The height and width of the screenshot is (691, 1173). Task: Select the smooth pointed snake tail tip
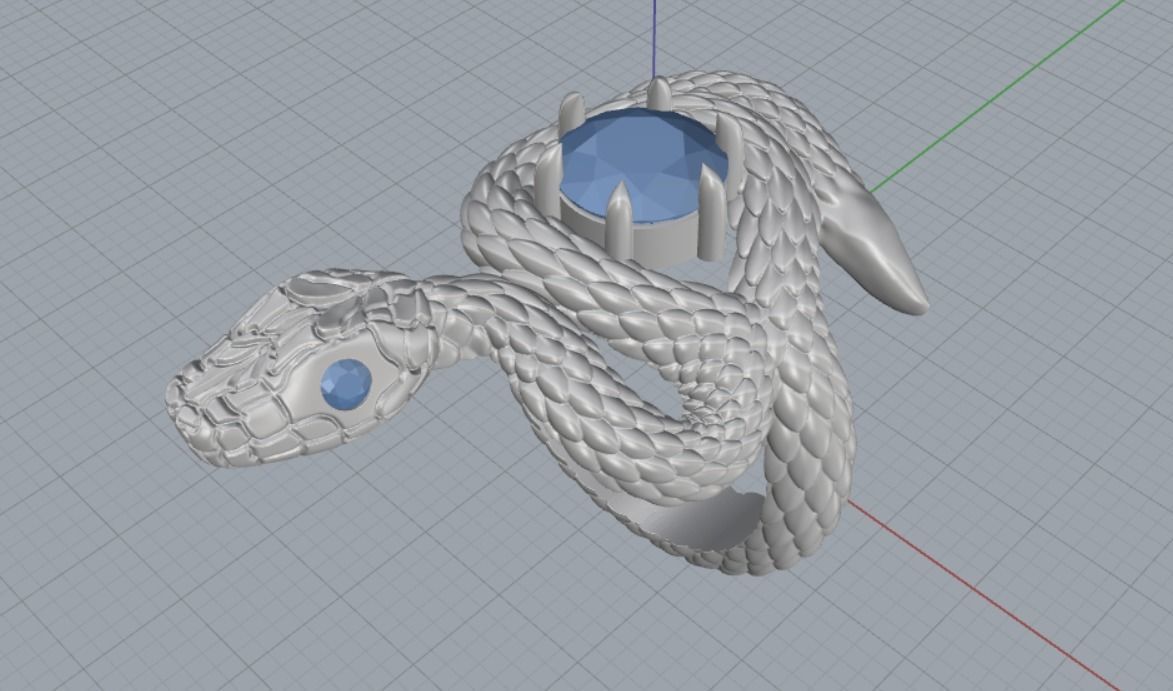pyautogui.click(x=875, y=251)
